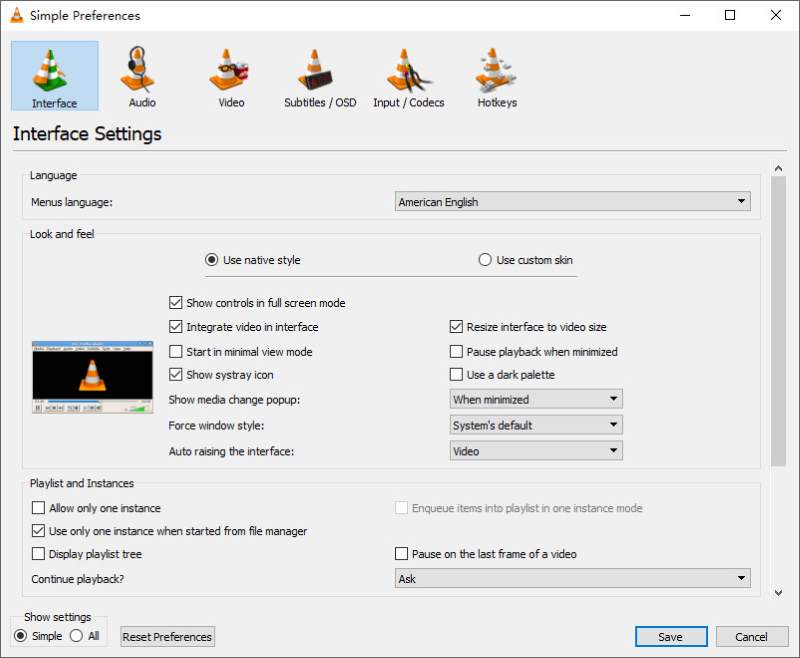Open the Video preferences category
800x658 pixels.
[x=231, y=77]
